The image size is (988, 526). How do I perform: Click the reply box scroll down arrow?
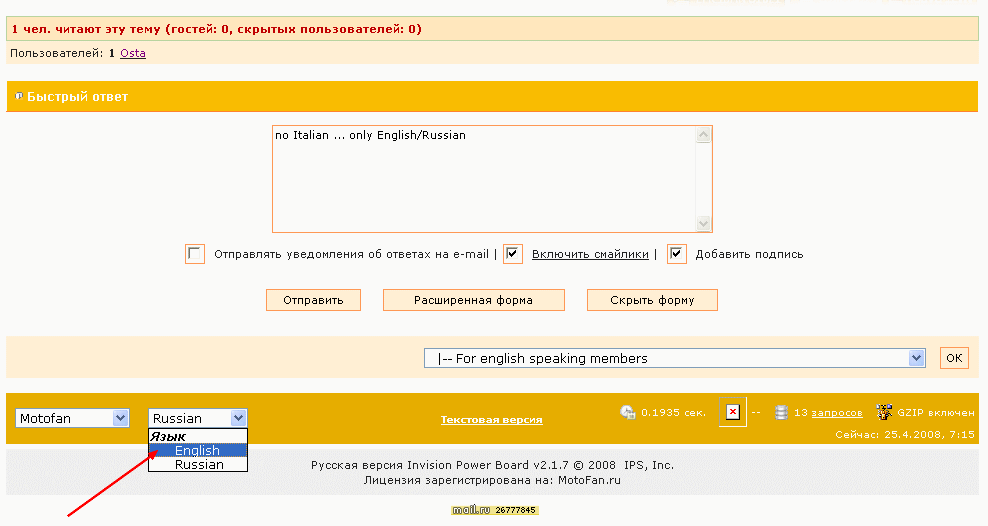pos(703,224)
